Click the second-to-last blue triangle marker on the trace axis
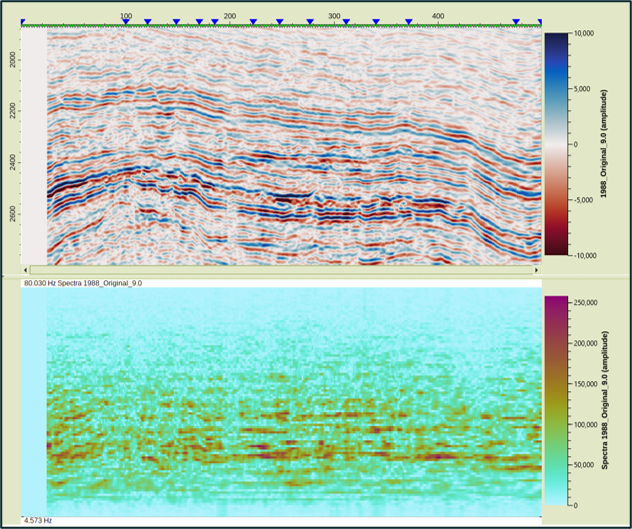 click(x=516, y=22)
